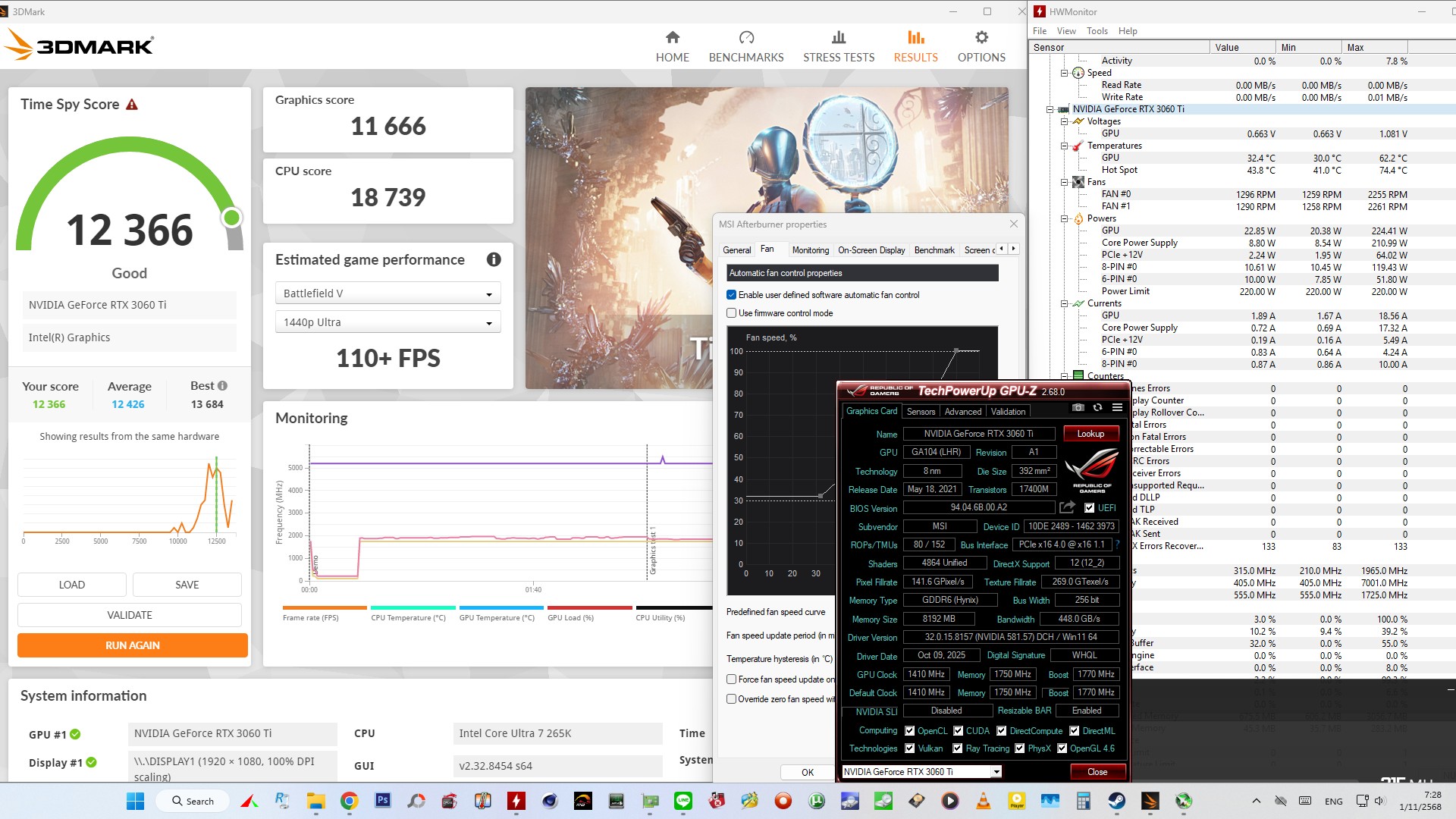Open Steam from the taskbar

(x=1116, y=801)
